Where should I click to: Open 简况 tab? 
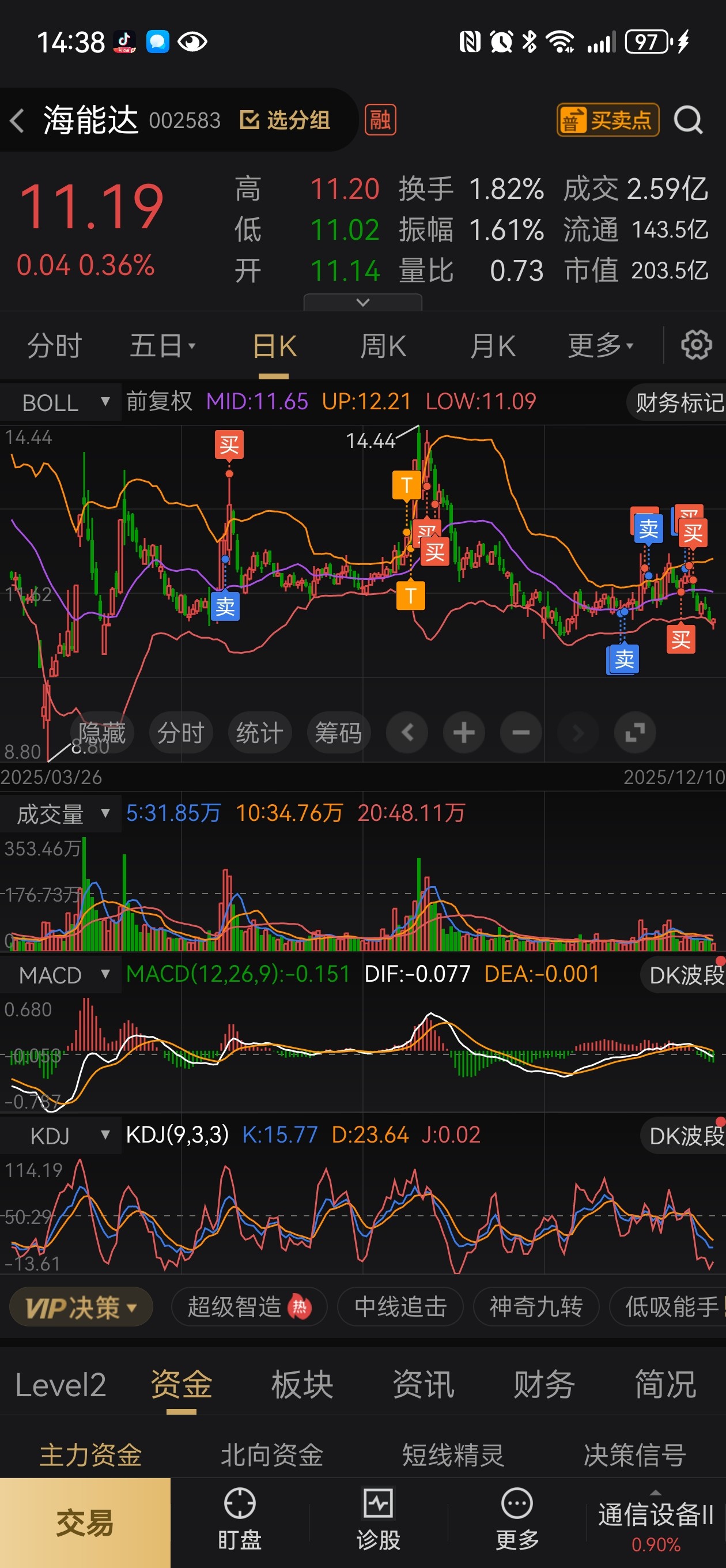tap(665, 1385)
